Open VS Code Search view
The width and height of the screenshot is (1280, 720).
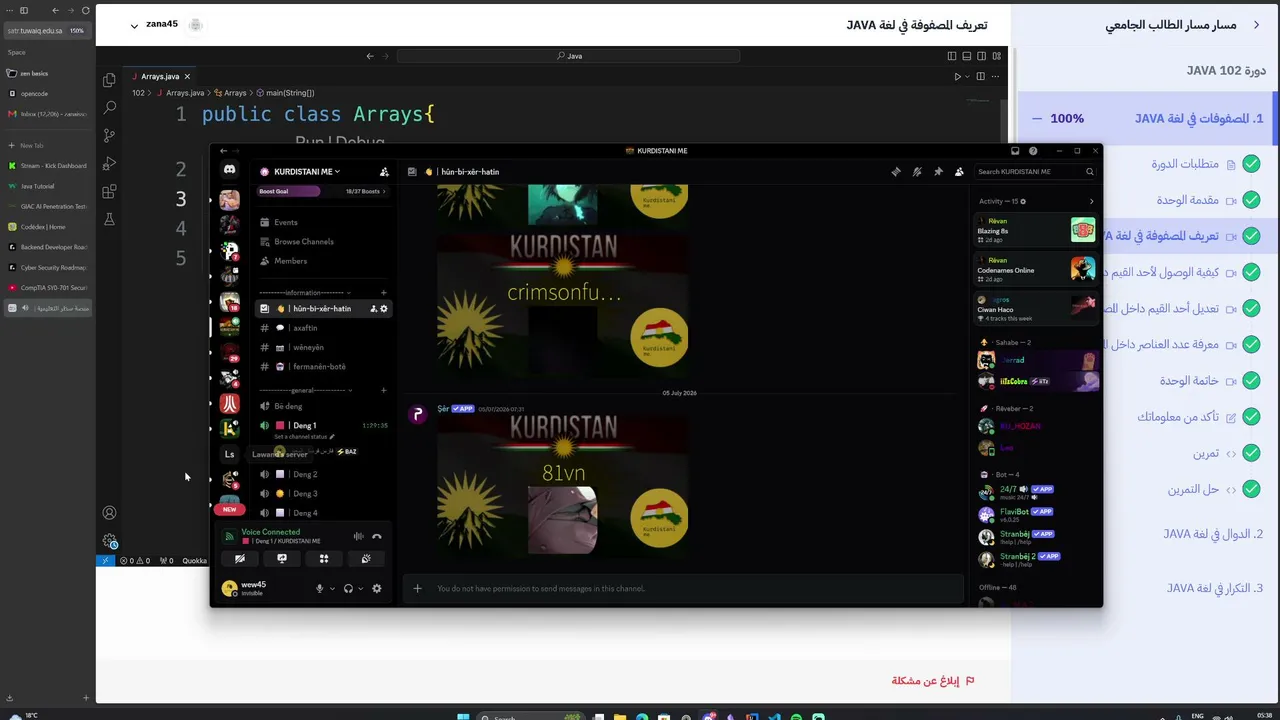click(109, 107)
